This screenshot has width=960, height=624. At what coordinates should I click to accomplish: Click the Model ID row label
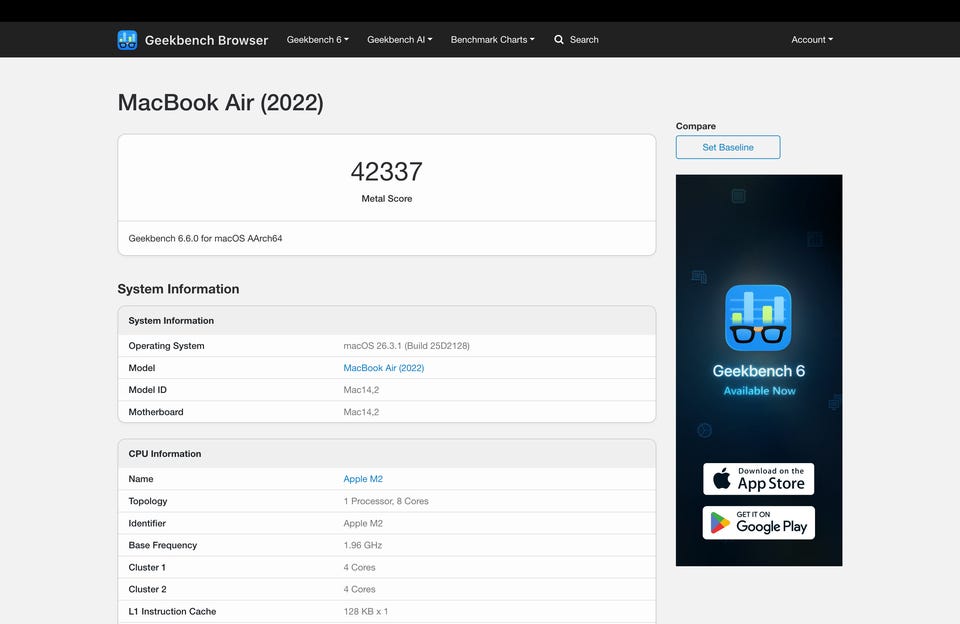(x=148, y=389)
